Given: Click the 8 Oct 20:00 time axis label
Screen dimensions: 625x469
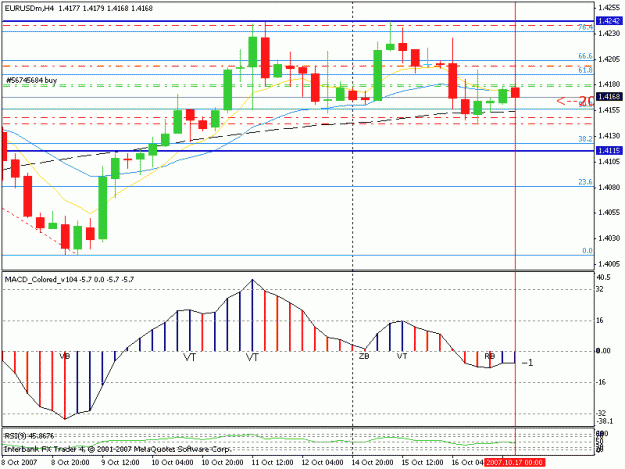Looking at the screenshot, I should pos(70,463).
